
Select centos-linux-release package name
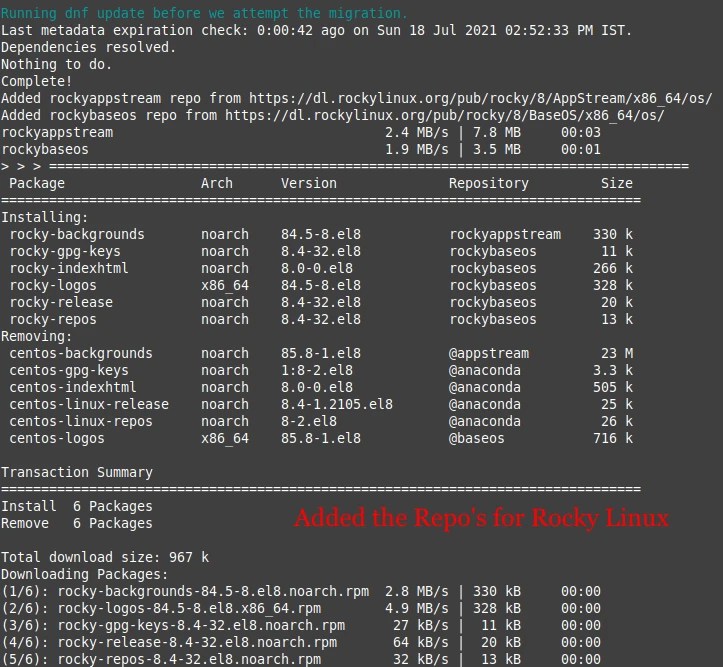pyautogui.click(x=89, y=405)
